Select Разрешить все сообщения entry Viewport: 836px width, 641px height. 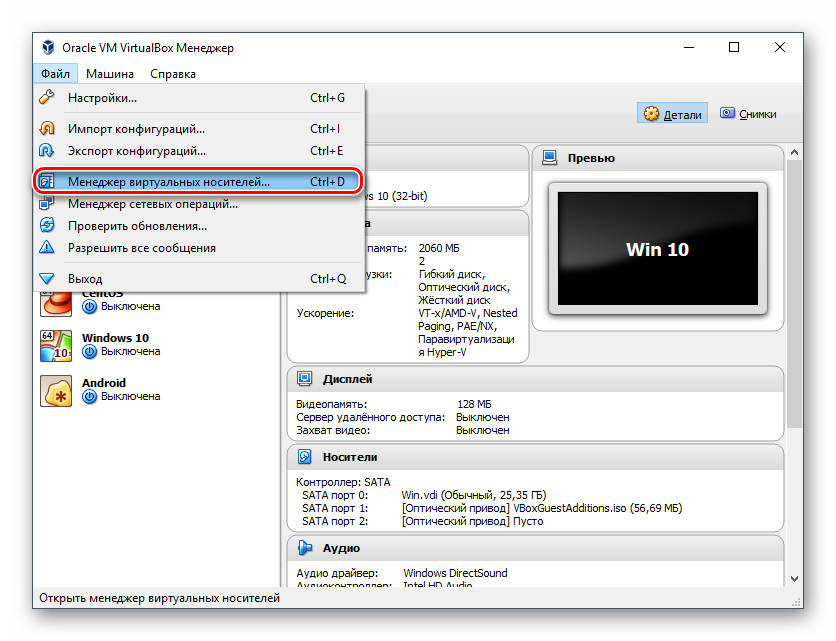(x=199, y=248)
